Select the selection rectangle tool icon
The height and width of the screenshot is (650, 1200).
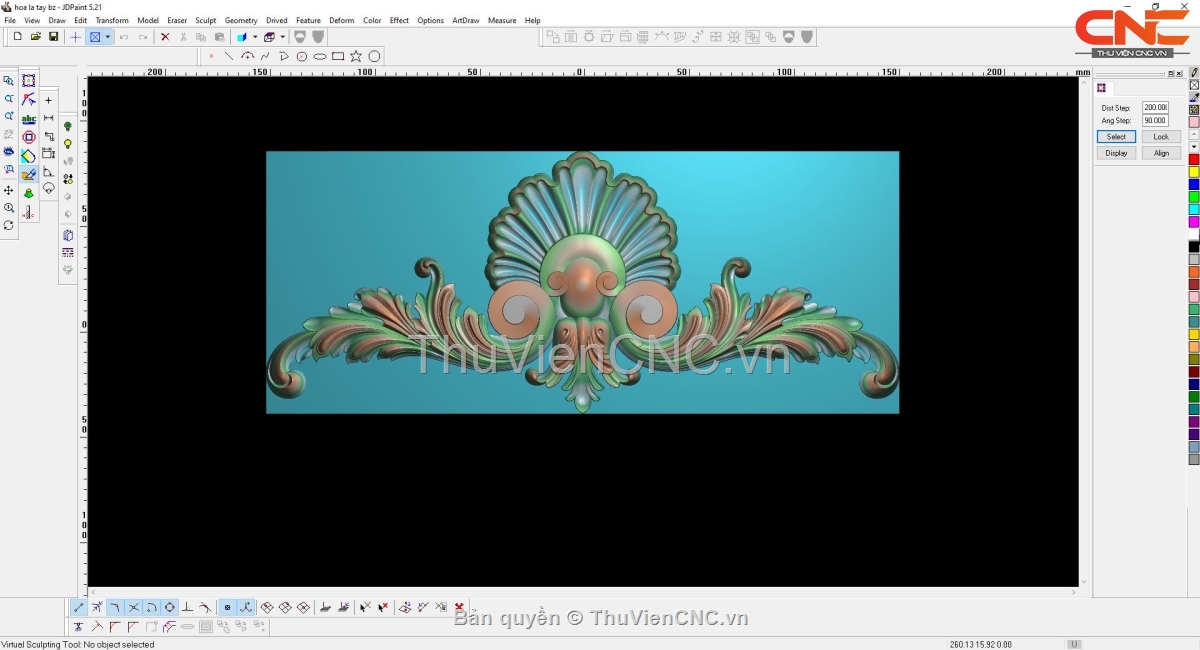[x=29, y=81]
